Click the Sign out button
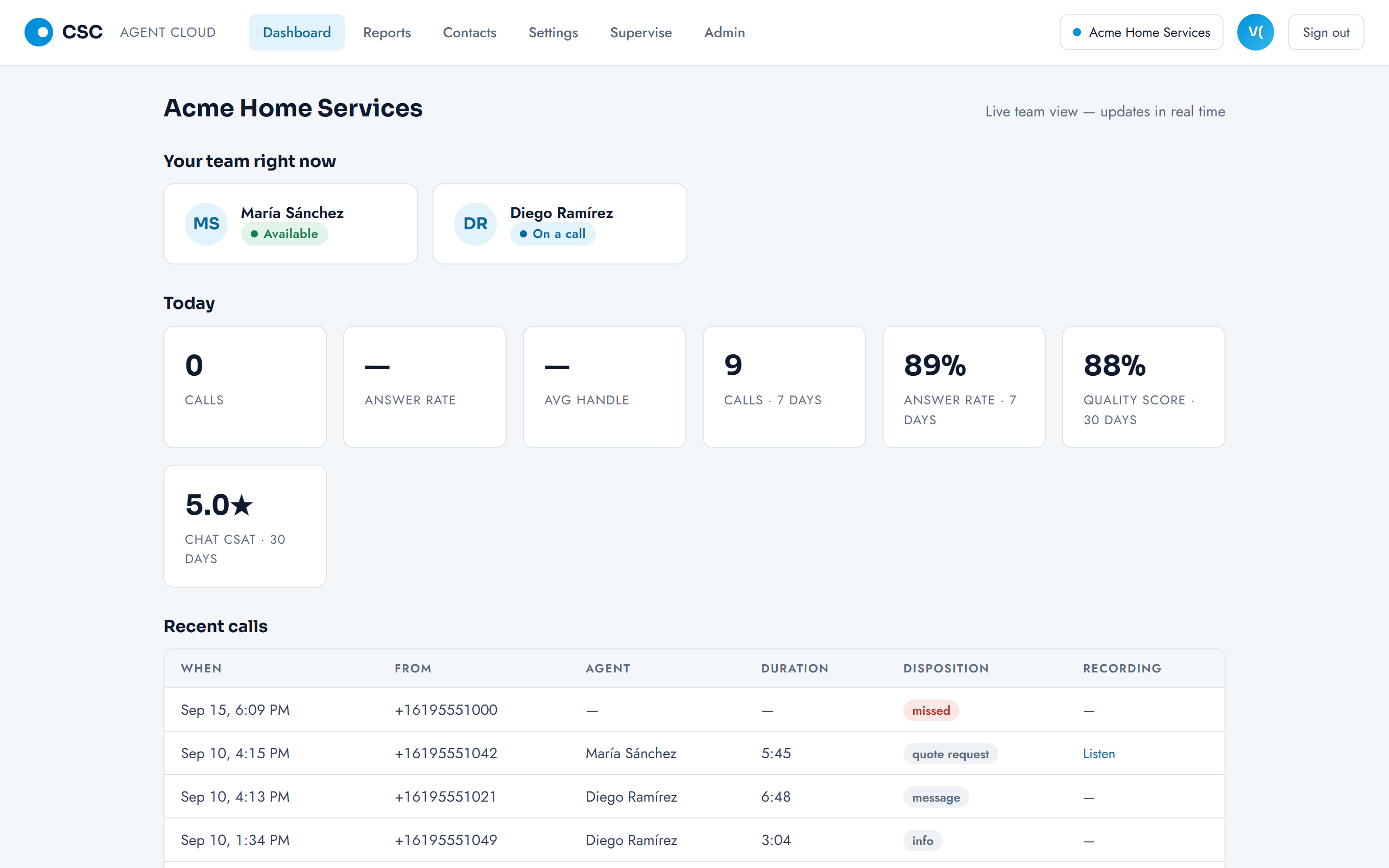This screenshot has height=868, width=1389. point(1326,32)
